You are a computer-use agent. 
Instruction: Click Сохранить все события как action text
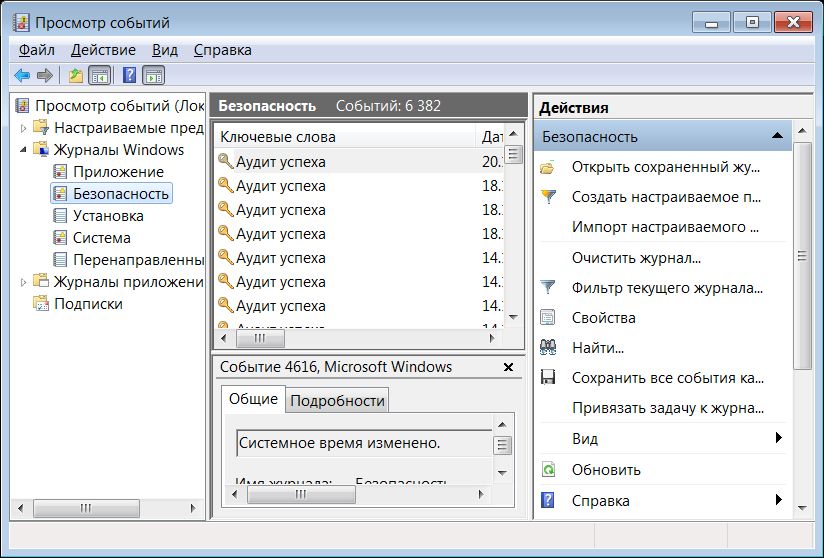tap(667, 378)
